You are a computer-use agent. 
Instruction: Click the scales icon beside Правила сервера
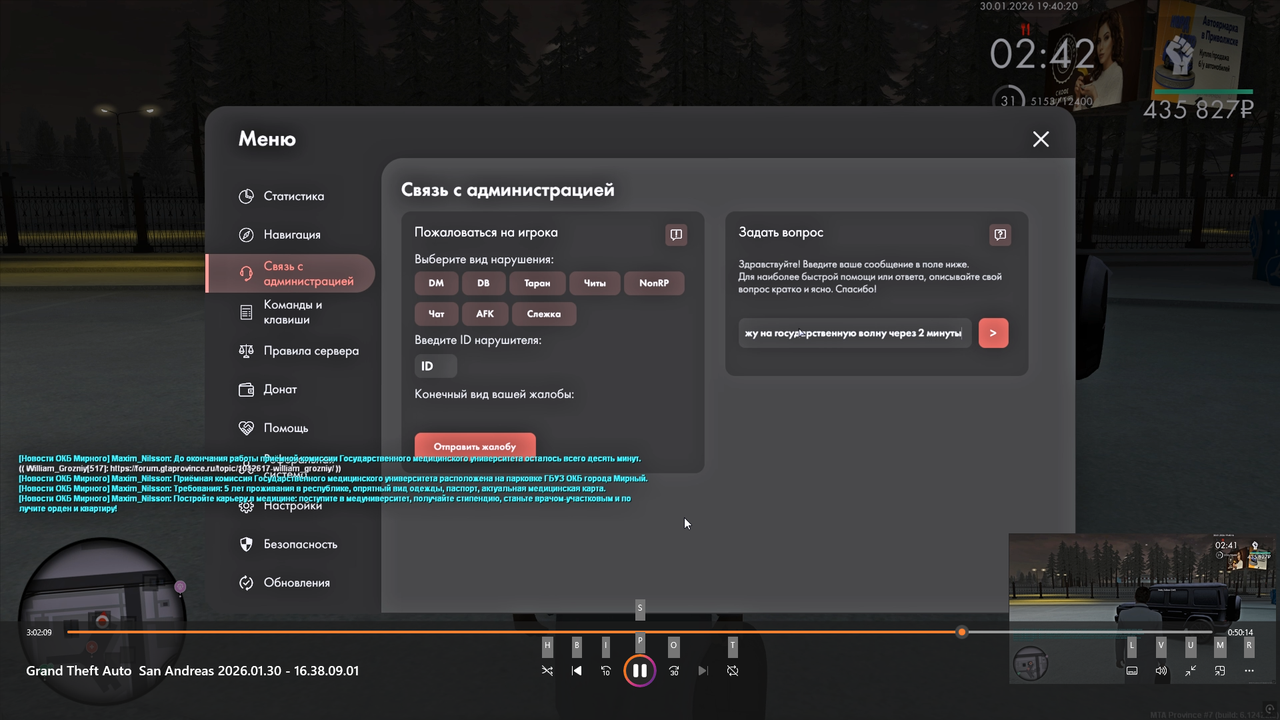click(x=246, y=351)
